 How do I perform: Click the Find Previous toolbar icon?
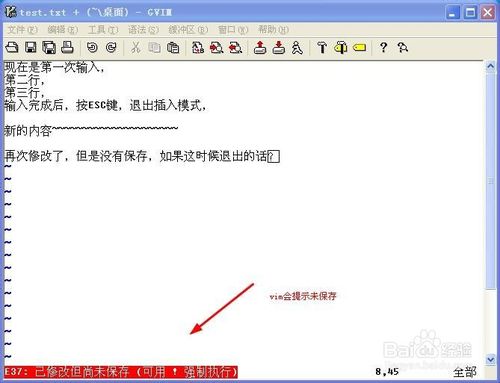pos(236,48)
